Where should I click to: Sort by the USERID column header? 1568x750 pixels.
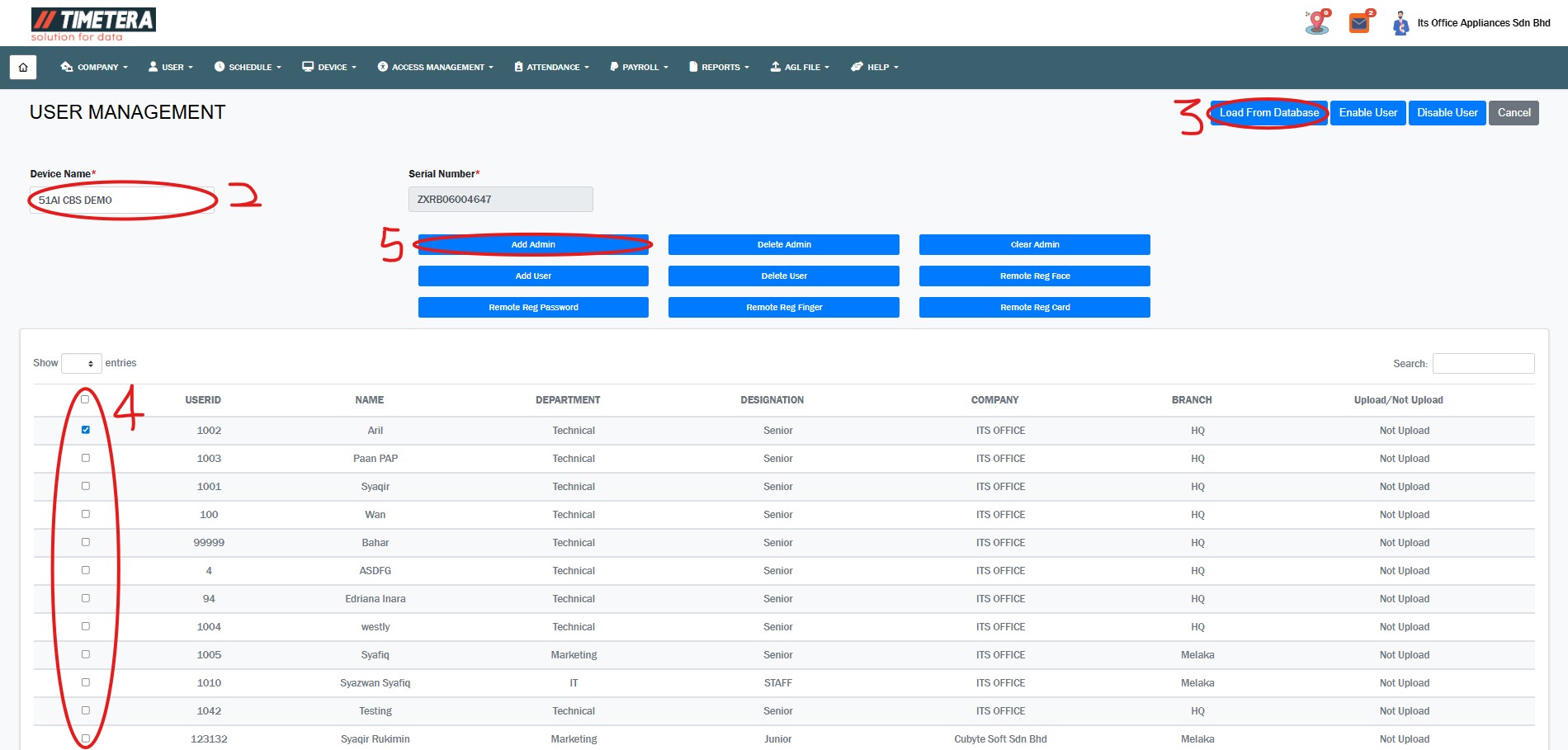point(203,400)
